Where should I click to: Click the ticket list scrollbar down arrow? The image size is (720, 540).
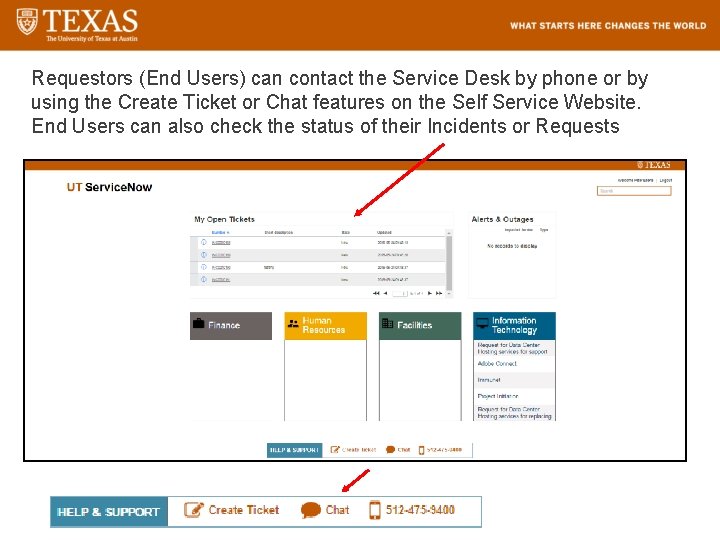449,293
